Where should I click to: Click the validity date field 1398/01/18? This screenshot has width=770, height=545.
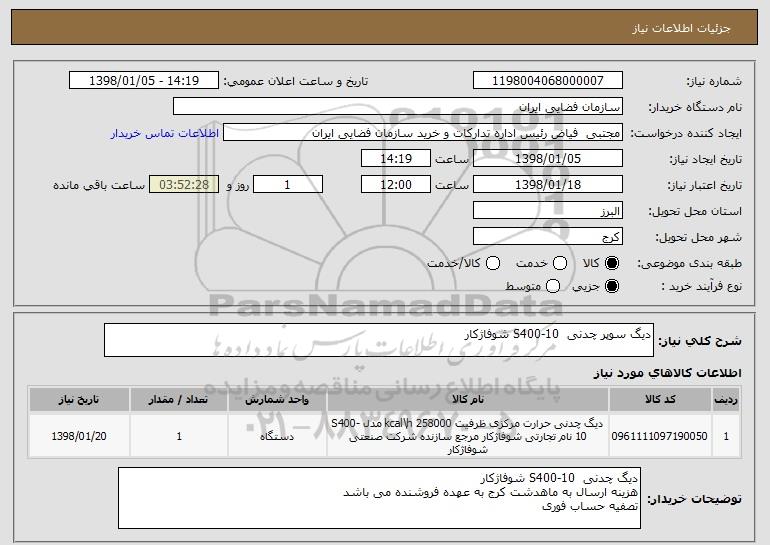[548, 185]
